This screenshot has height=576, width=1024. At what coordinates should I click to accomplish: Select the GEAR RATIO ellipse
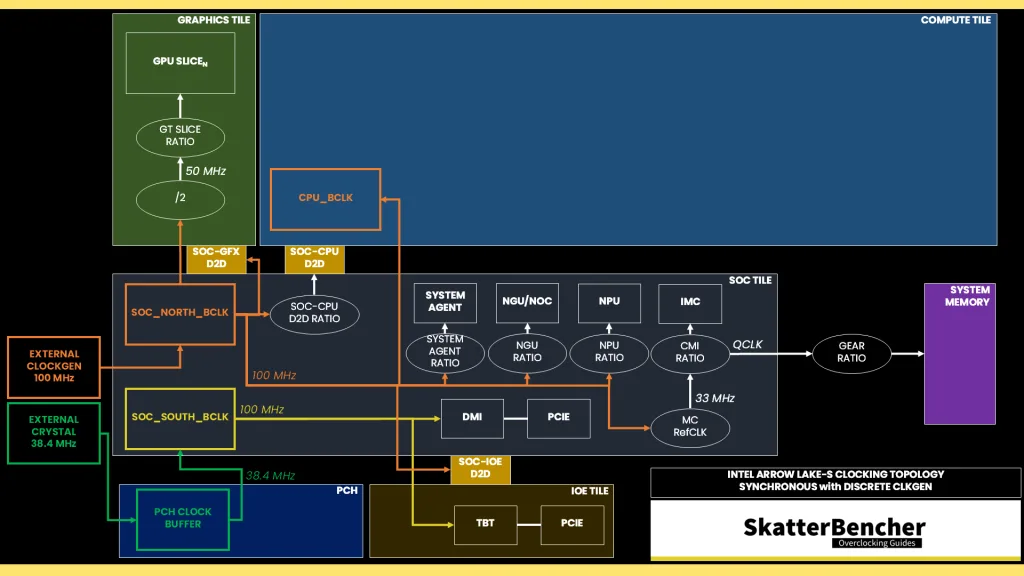coord(852,353)
